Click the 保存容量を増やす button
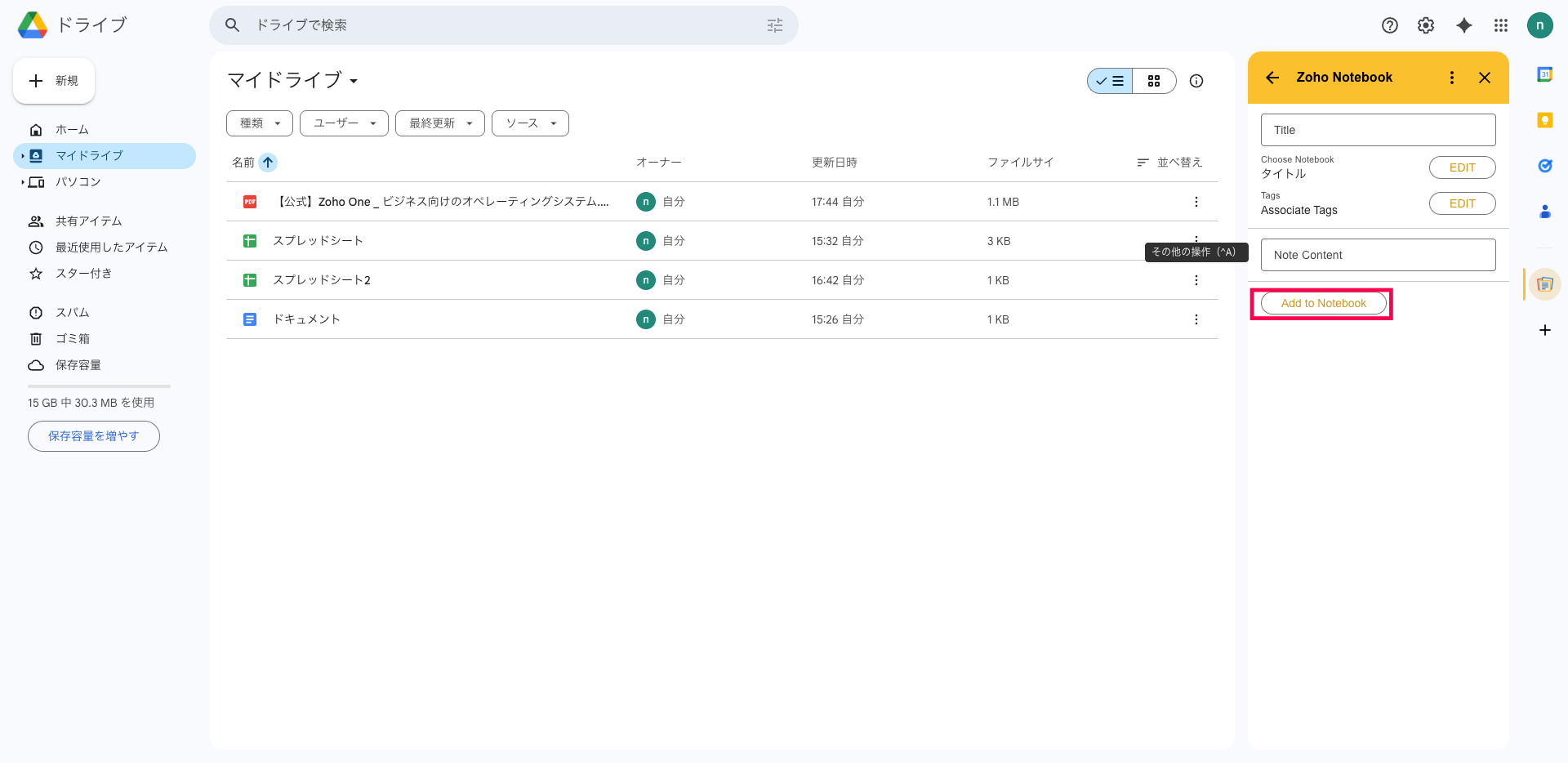Viewport: 1568px width, 763px height. [x=94, y=436]
